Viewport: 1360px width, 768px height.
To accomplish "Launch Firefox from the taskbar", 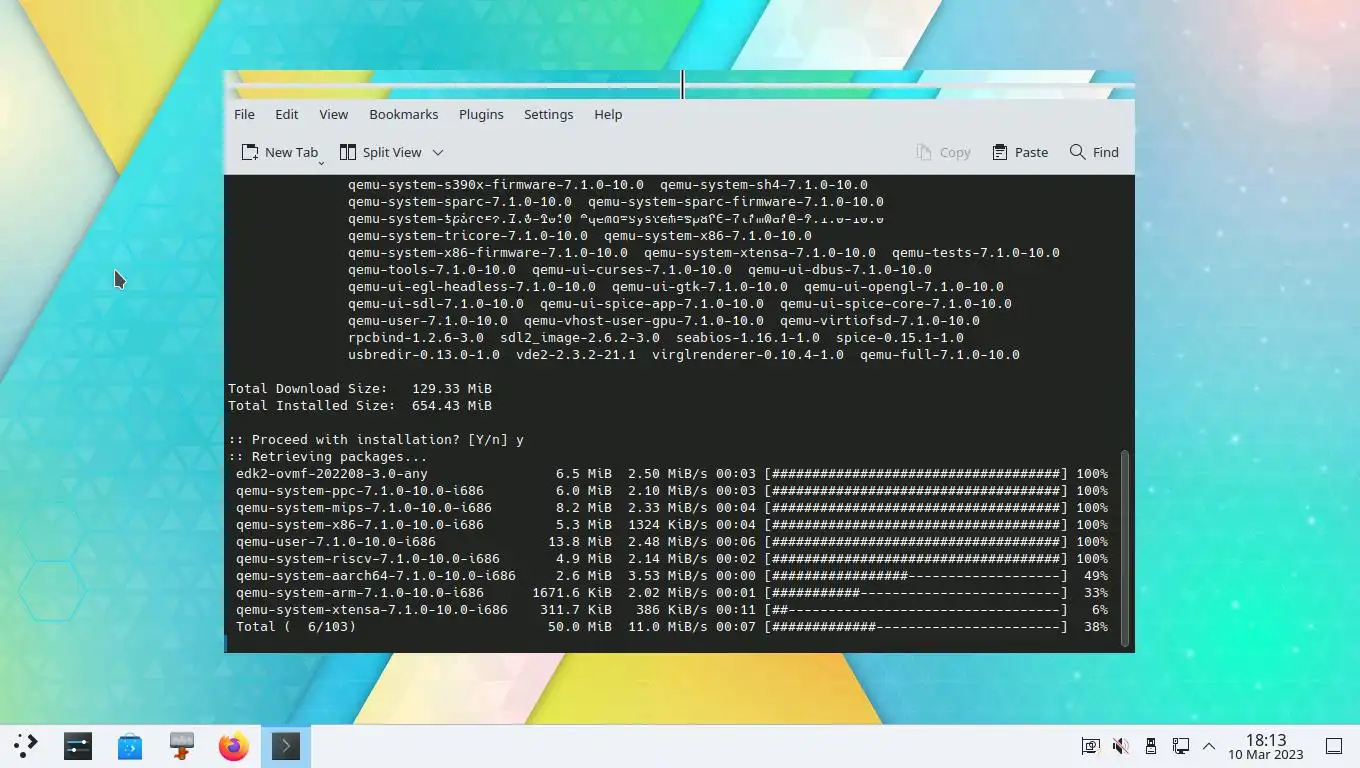I will click(x=234, y=746).
